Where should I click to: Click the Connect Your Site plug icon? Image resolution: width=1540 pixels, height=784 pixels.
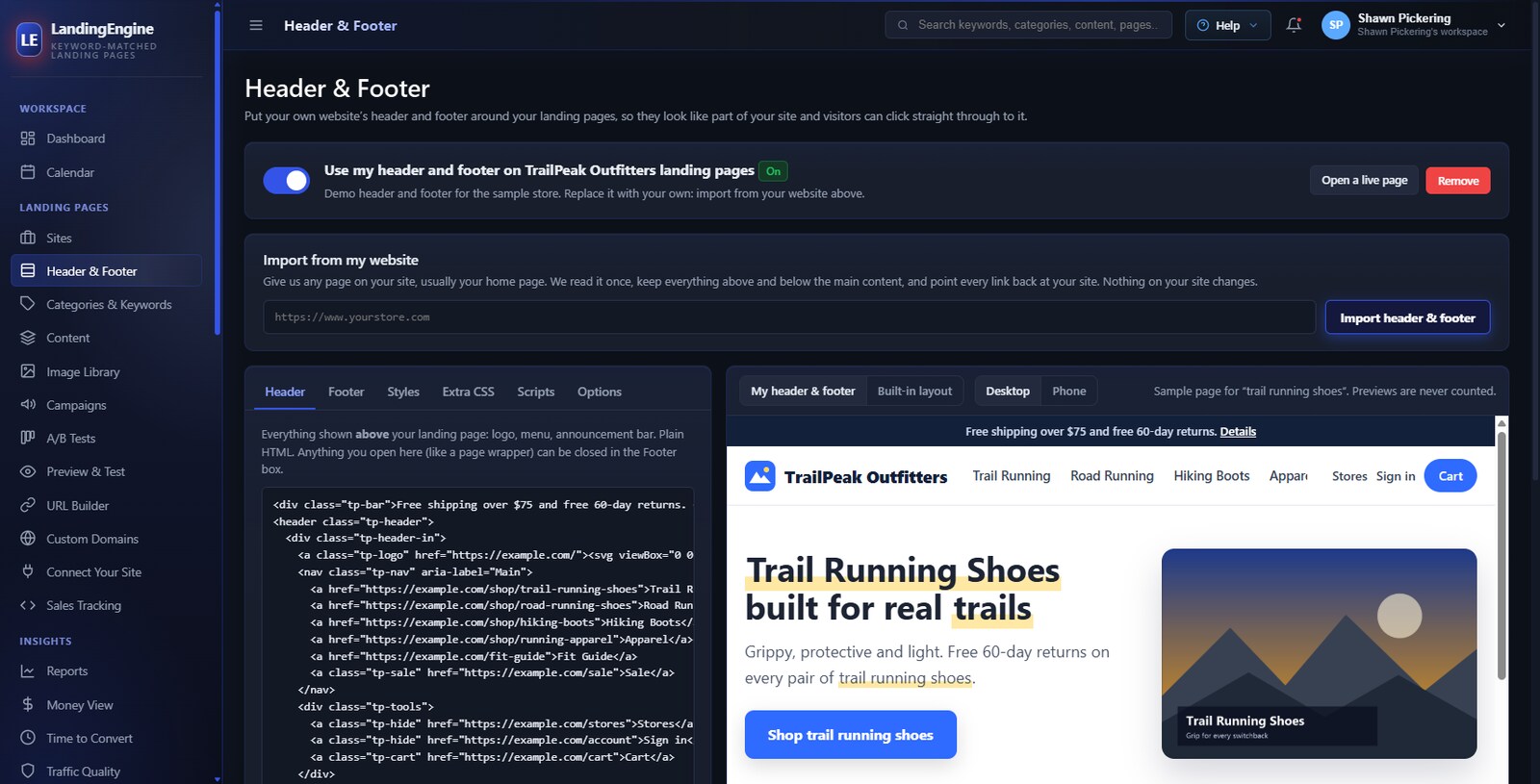pyautogui.click(x=28, y=571)
